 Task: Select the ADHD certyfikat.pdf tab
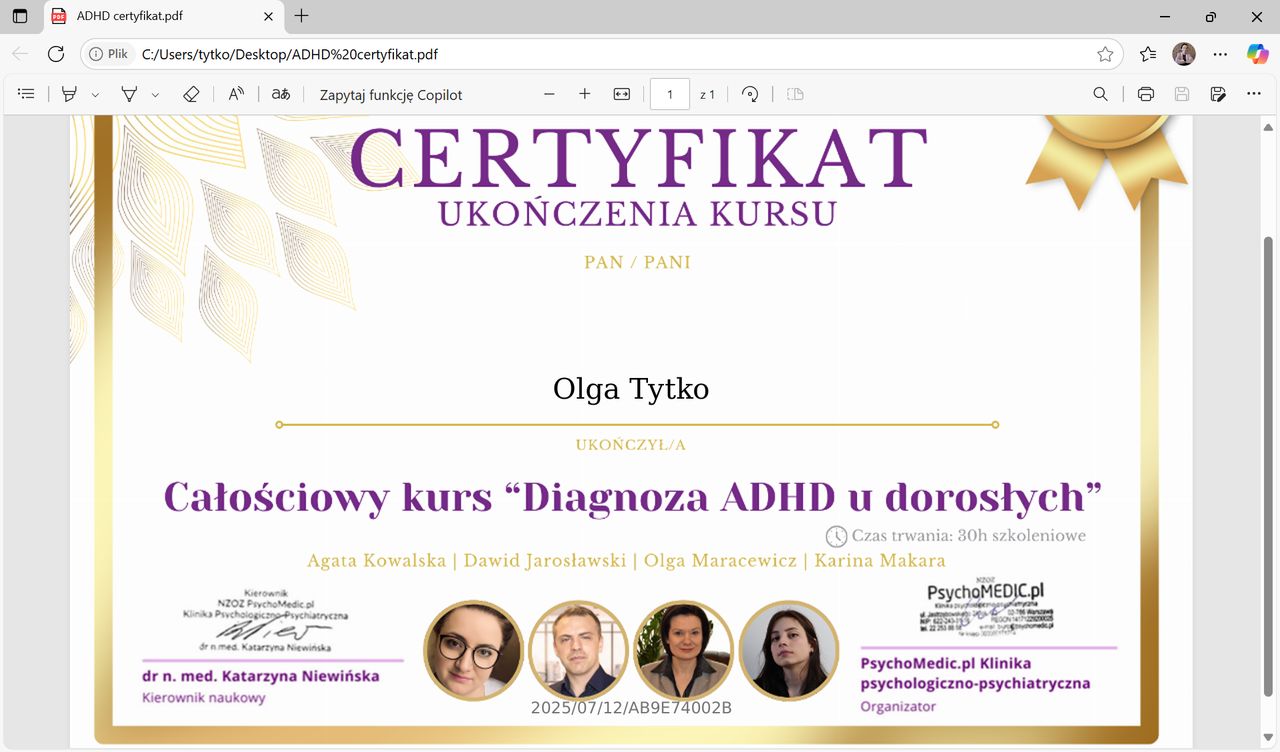pos(160,16)
